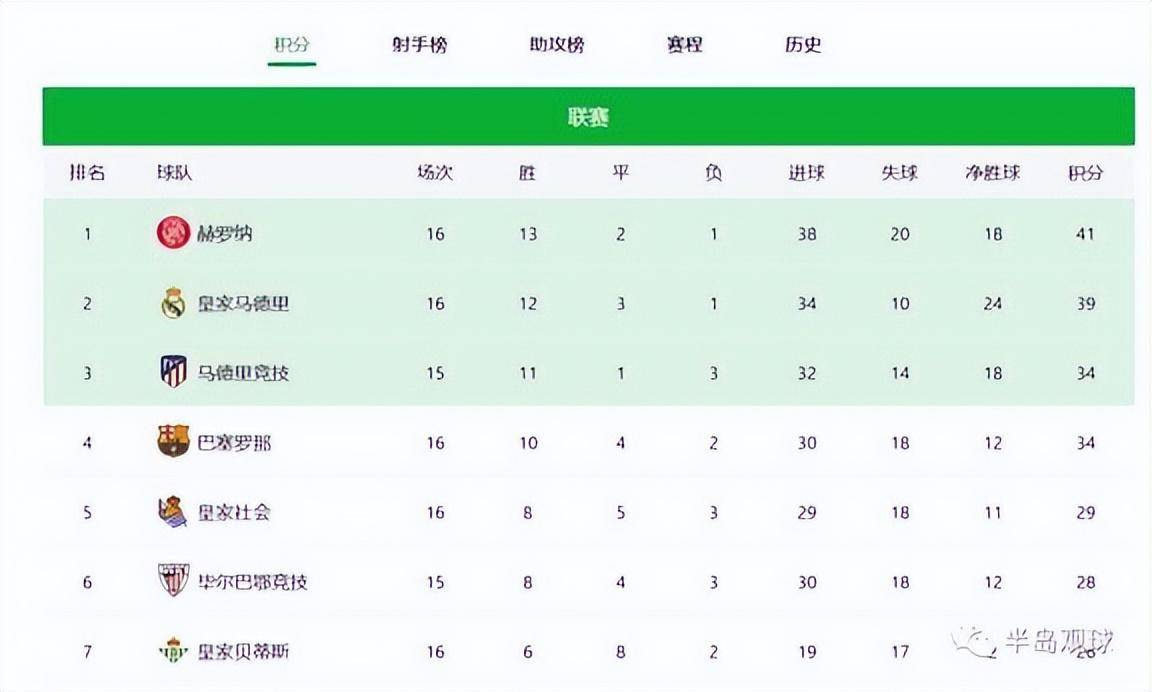Select the Real Sociedad team badge

click(x=173, y=512)
